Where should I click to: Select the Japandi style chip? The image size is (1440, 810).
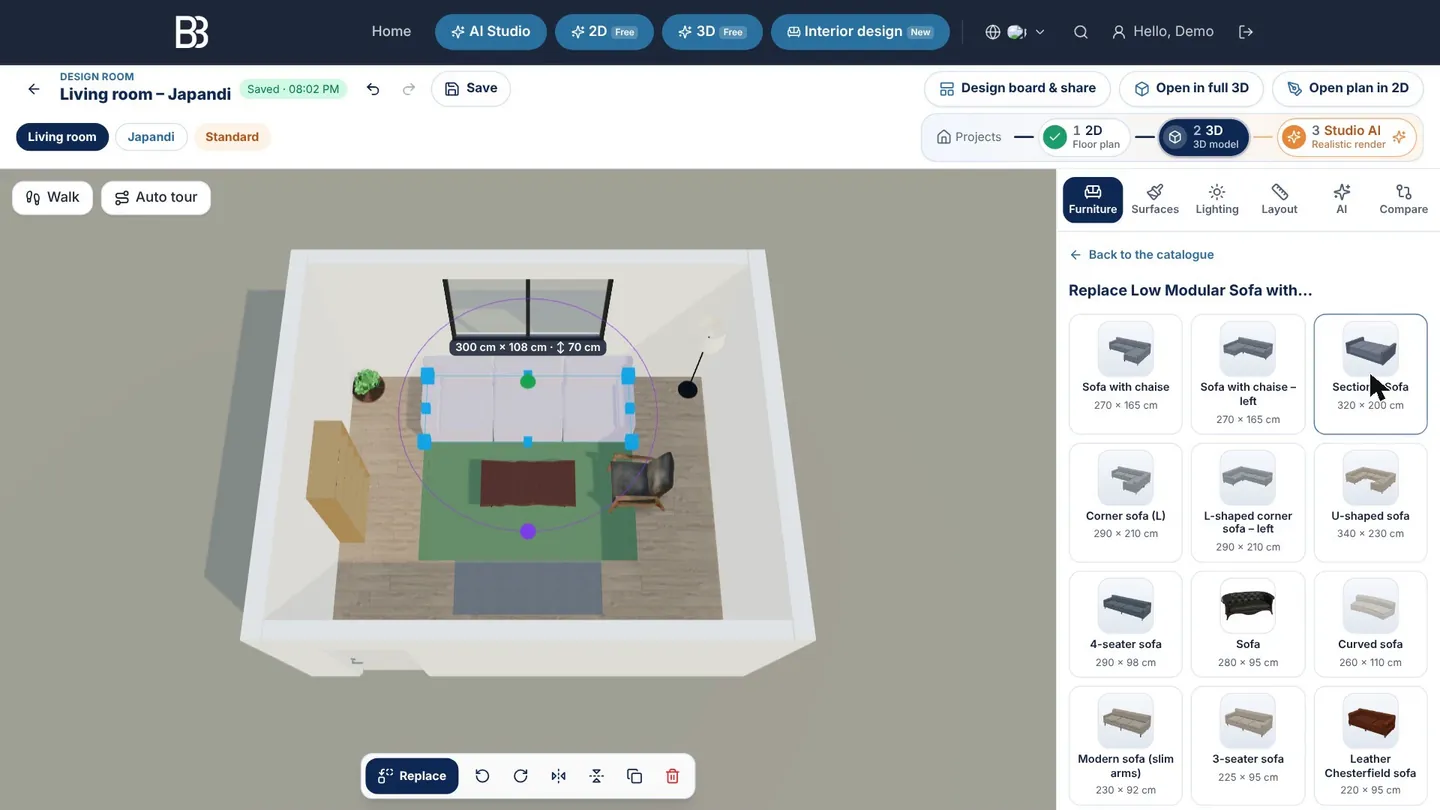coord(151,137)
